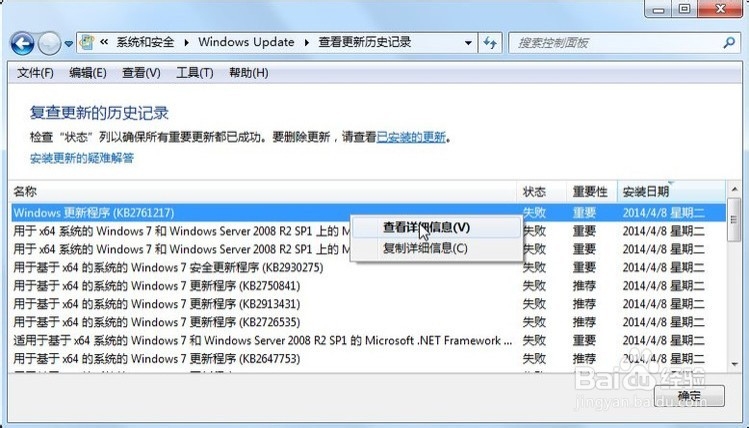Screen dimensions: 749x428
Task: Open 安装更新的疑难解答 link
Action: point(82,158)
